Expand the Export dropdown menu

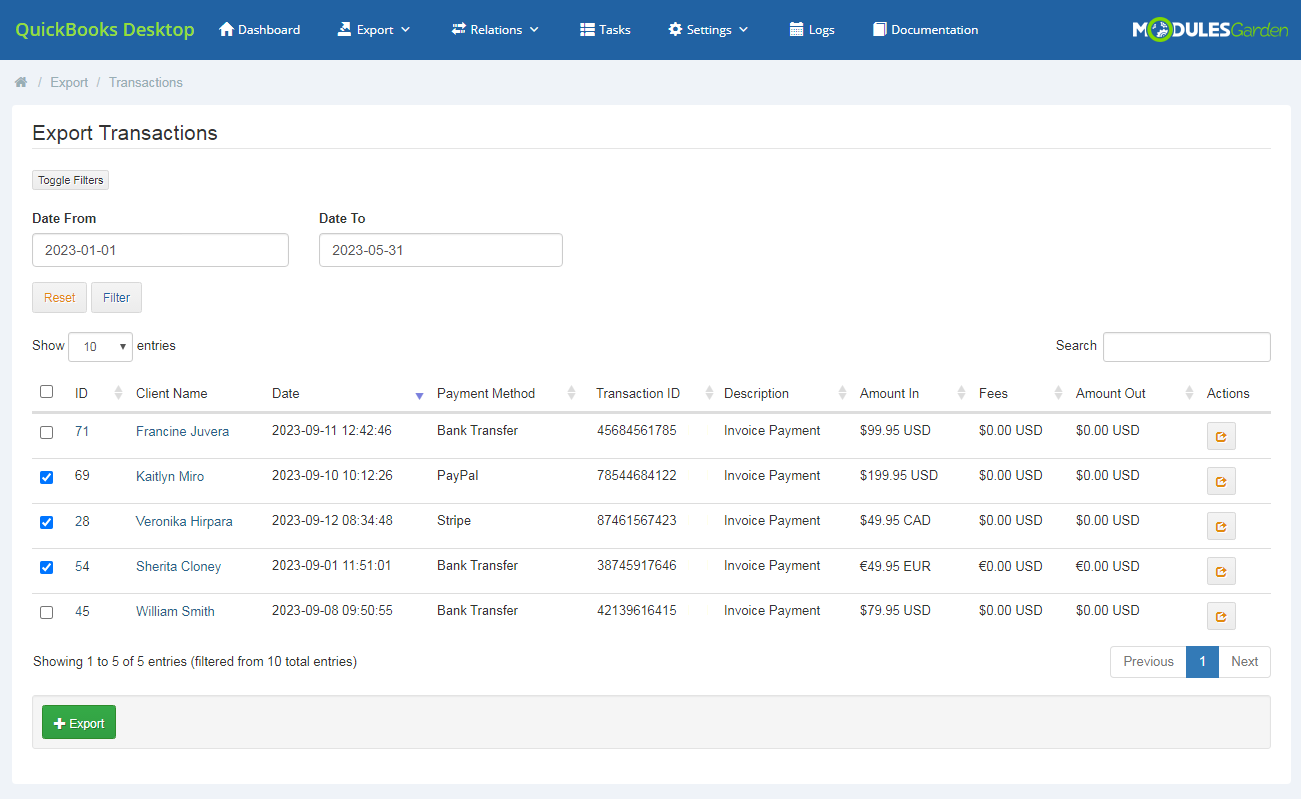pyautogui.click(x=374, y=29)
